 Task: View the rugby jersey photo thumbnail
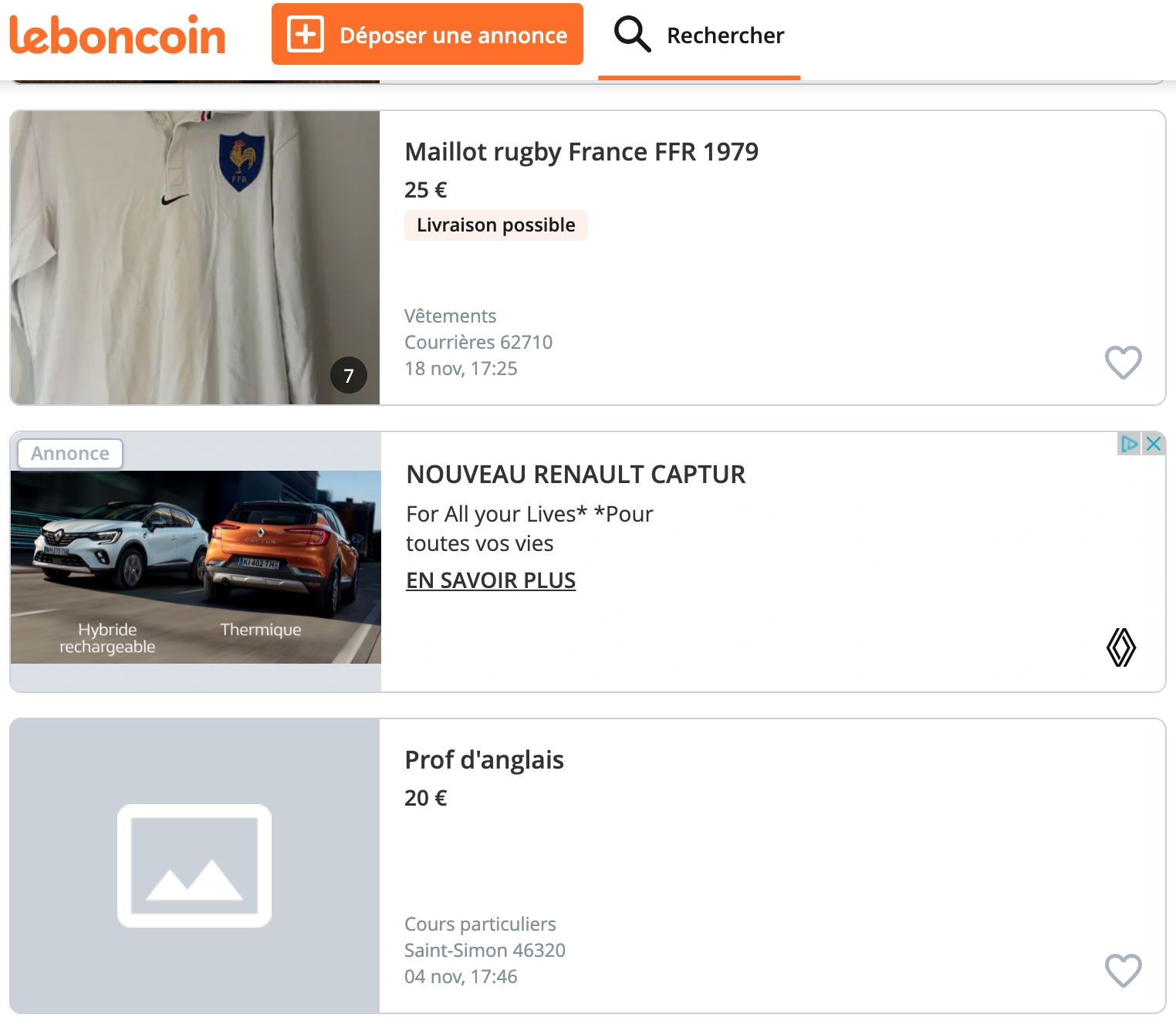194,258
